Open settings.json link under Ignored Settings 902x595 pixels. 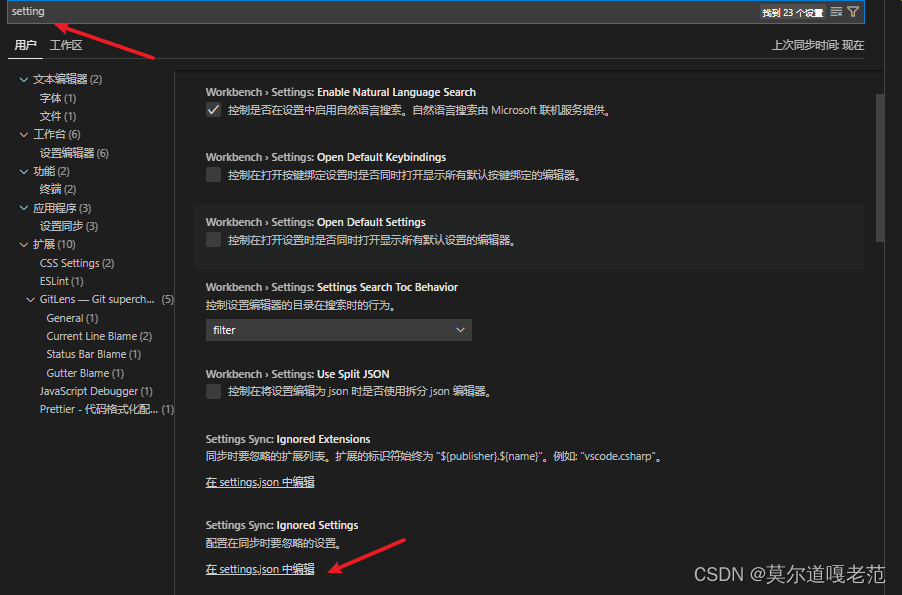260,569
